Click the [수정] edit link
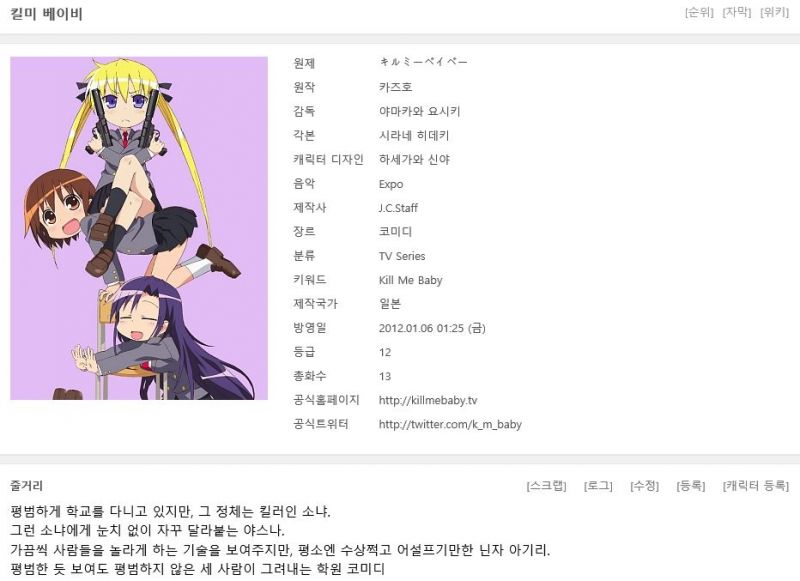The height and width of the screenshot is (581, 800). click(644, 486)
